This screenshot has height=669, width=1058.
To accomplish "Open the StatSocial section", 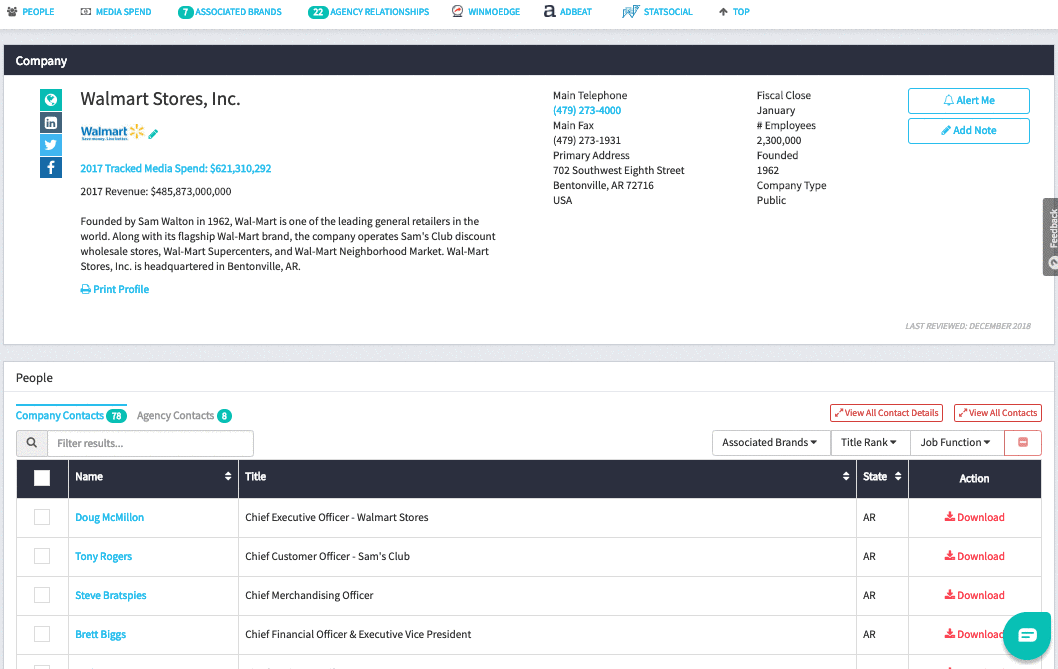I will 657,11.
